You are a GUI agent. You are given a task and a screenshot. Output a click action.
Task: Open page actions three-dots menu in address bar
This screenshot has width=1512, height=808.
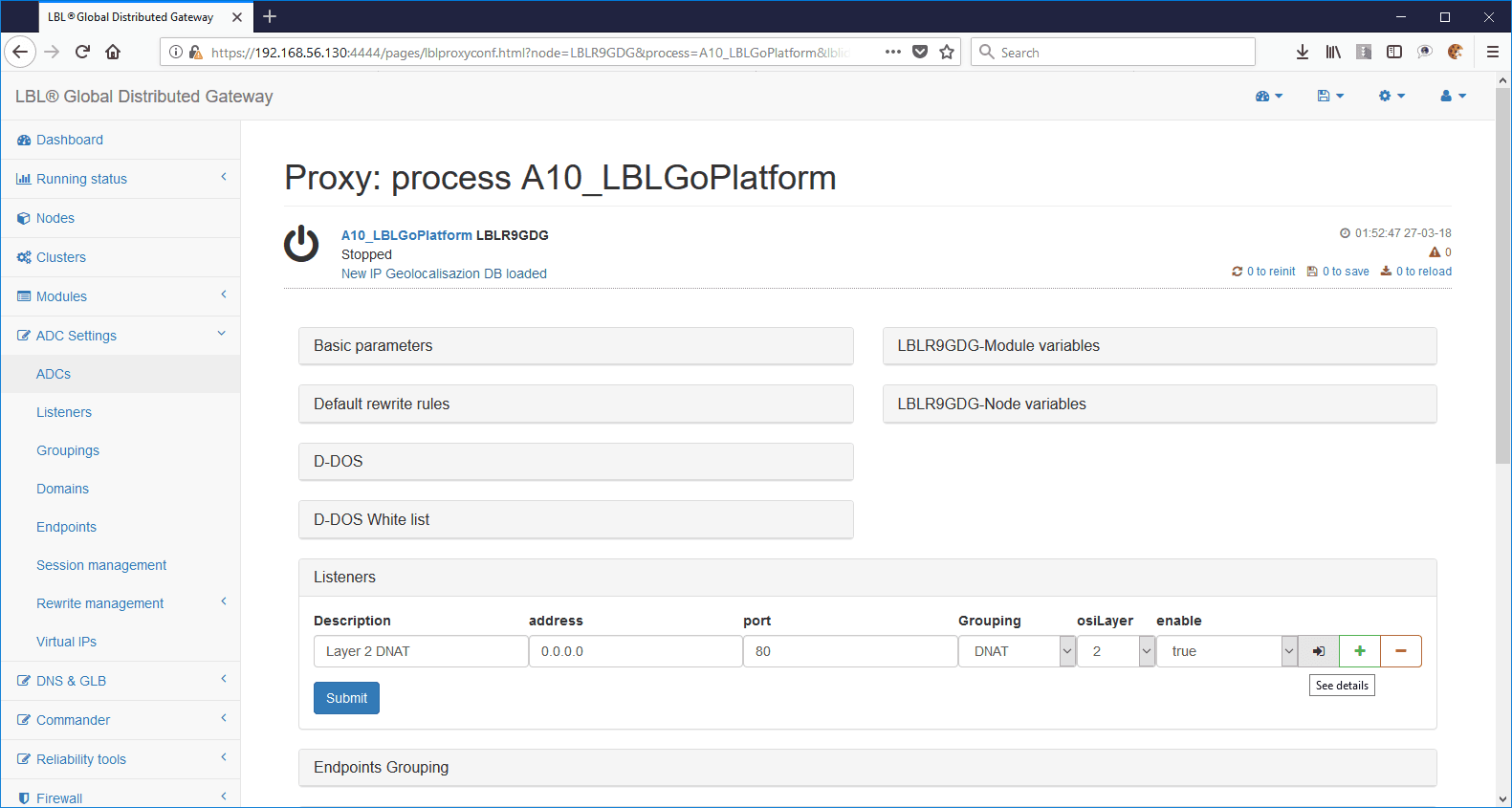pyautogui.click(x=893, y=52)
